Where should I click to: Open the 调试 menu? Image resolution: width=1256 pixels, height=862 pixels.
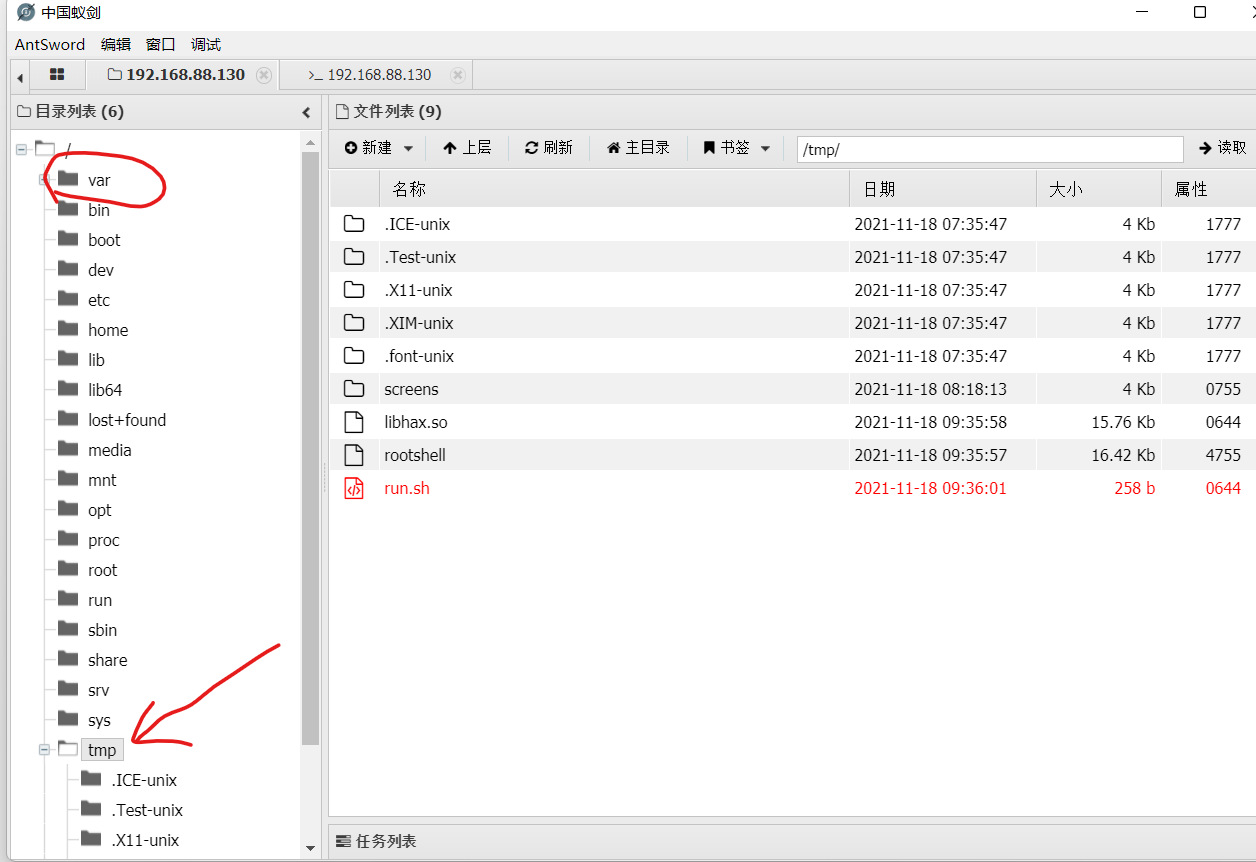[206, 45]
